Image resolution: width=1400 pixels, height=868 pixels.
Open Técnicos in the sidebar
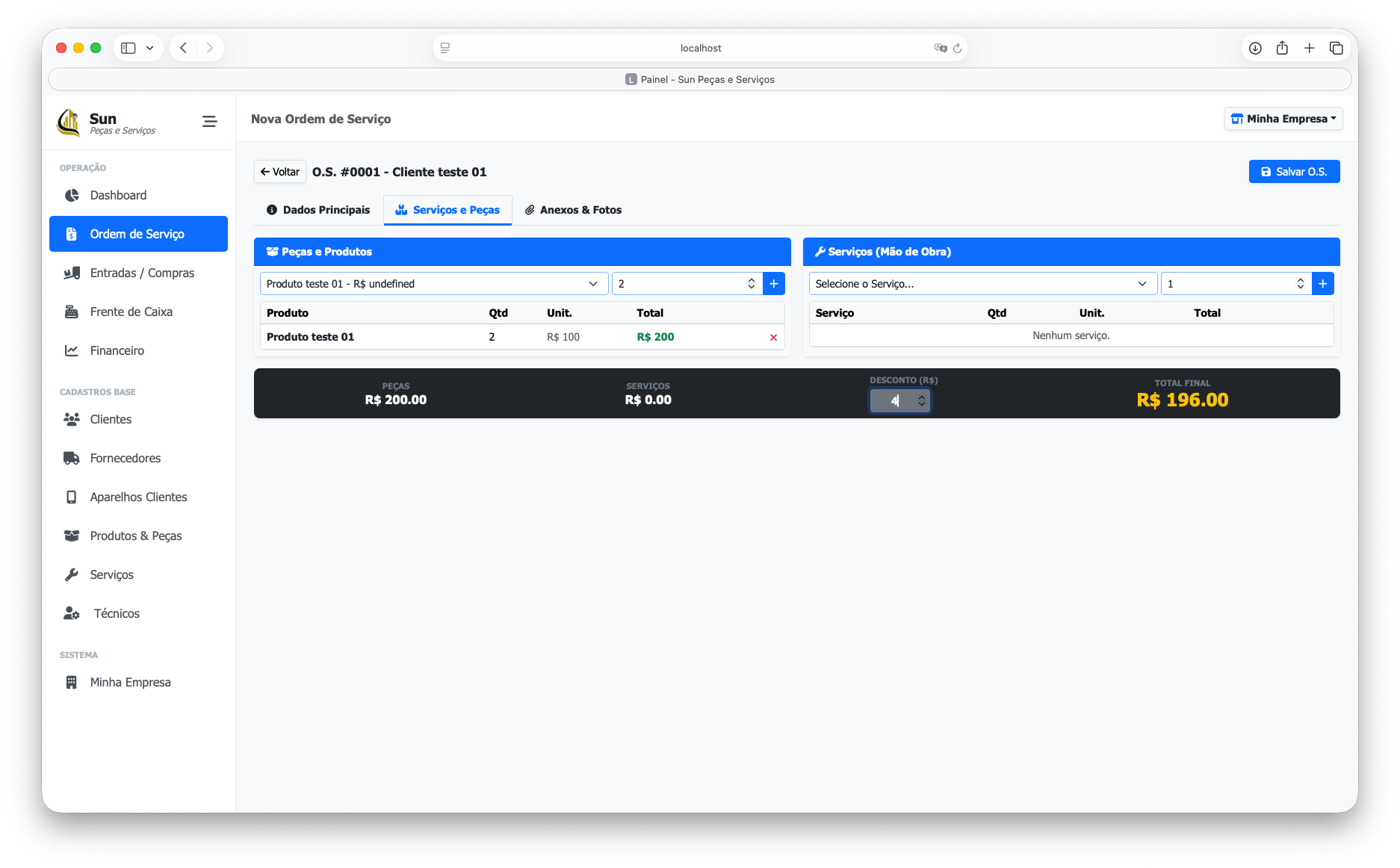116,613
